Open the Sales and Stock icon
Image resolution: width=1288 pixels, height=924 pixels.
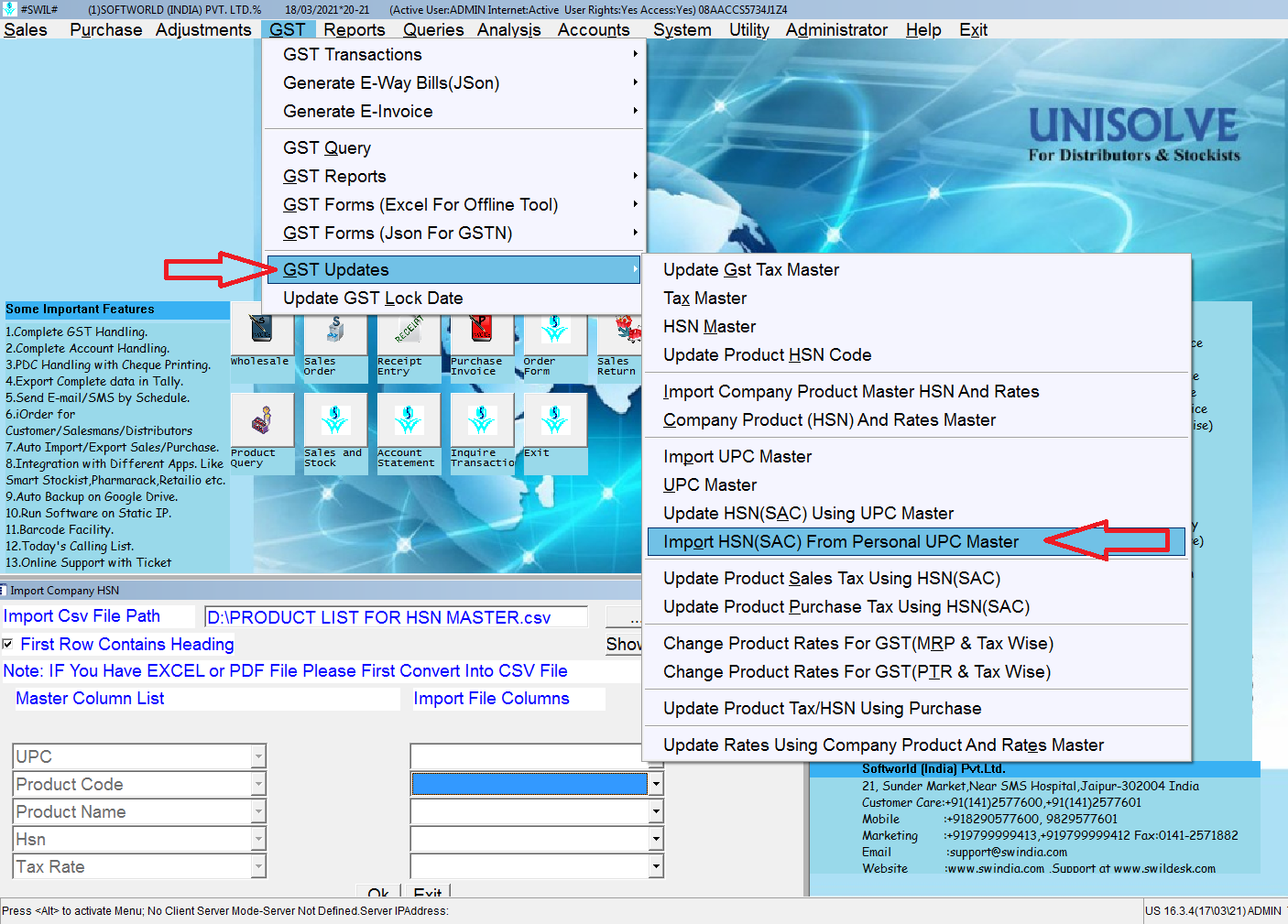(335, 420)
